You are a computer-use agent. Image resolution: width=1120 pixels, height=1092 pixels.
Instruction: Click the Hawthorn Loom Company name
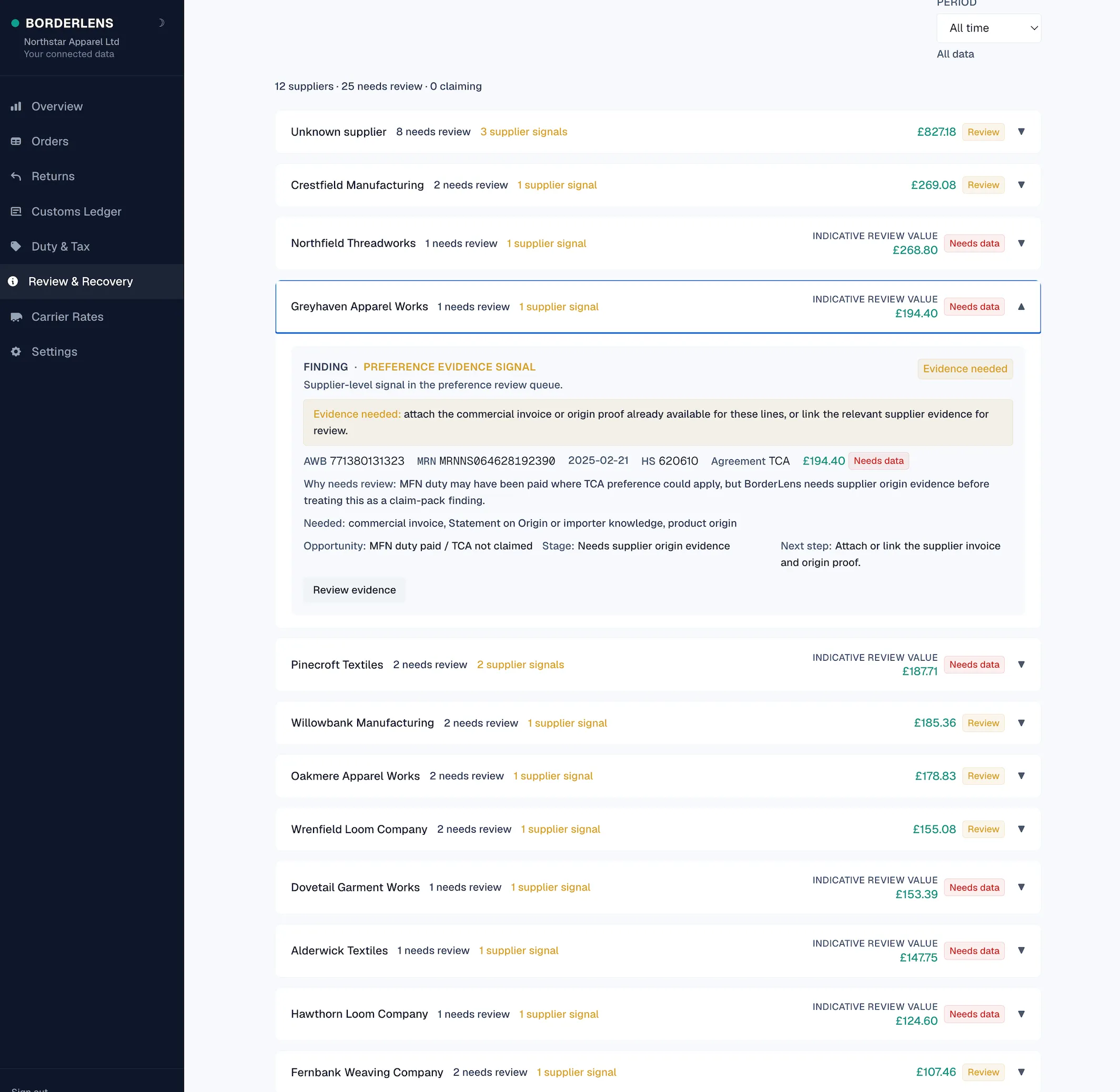click(359, 1014)
